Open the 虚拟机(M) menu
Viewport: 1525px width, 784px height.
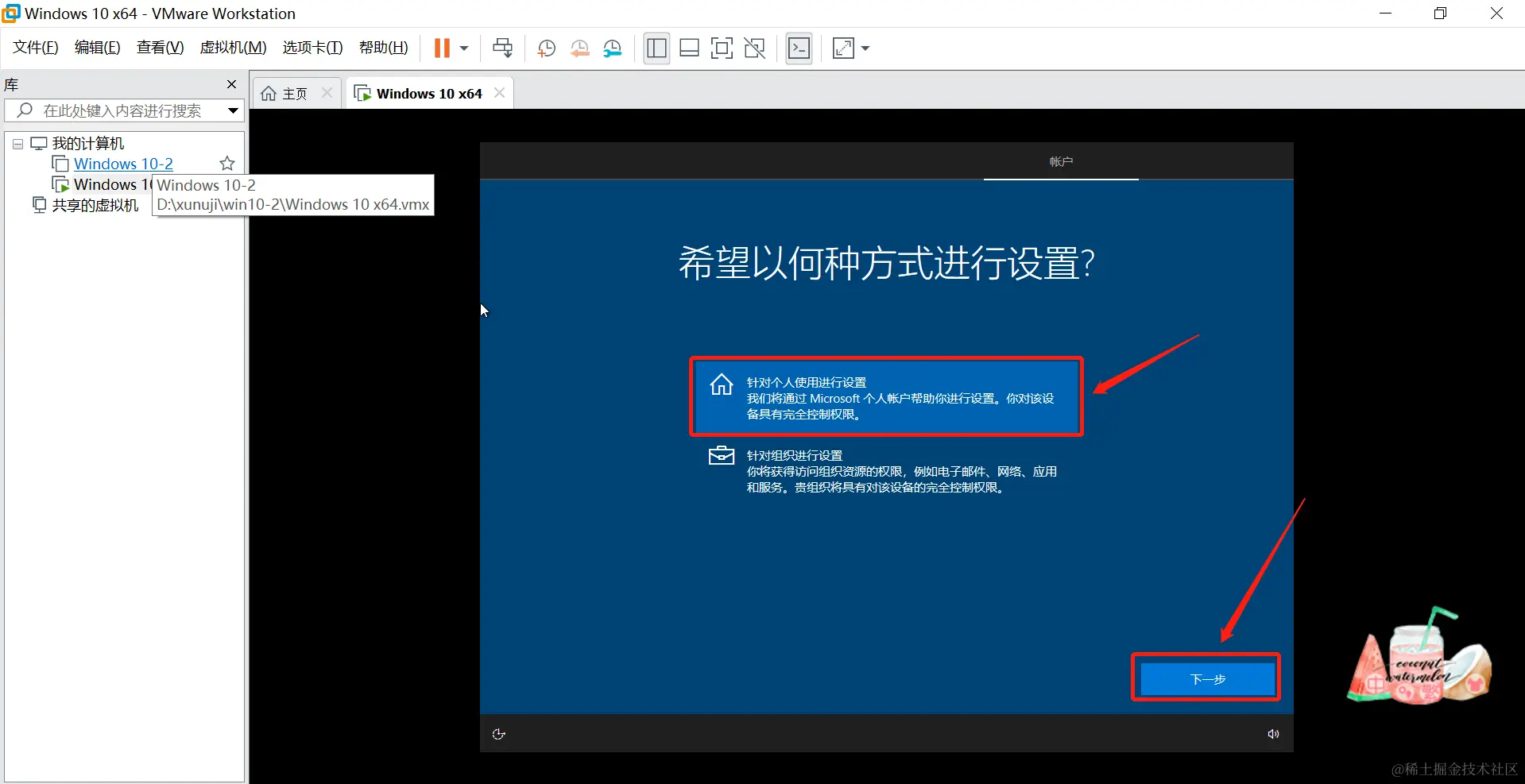point(233,48)
